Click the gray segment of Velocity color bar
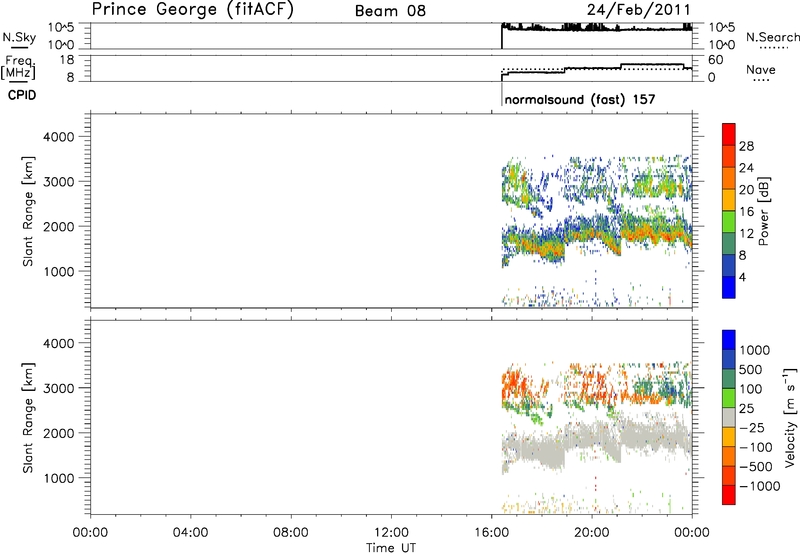This screenshot has height=554, width=800. [x=729, y=418]
